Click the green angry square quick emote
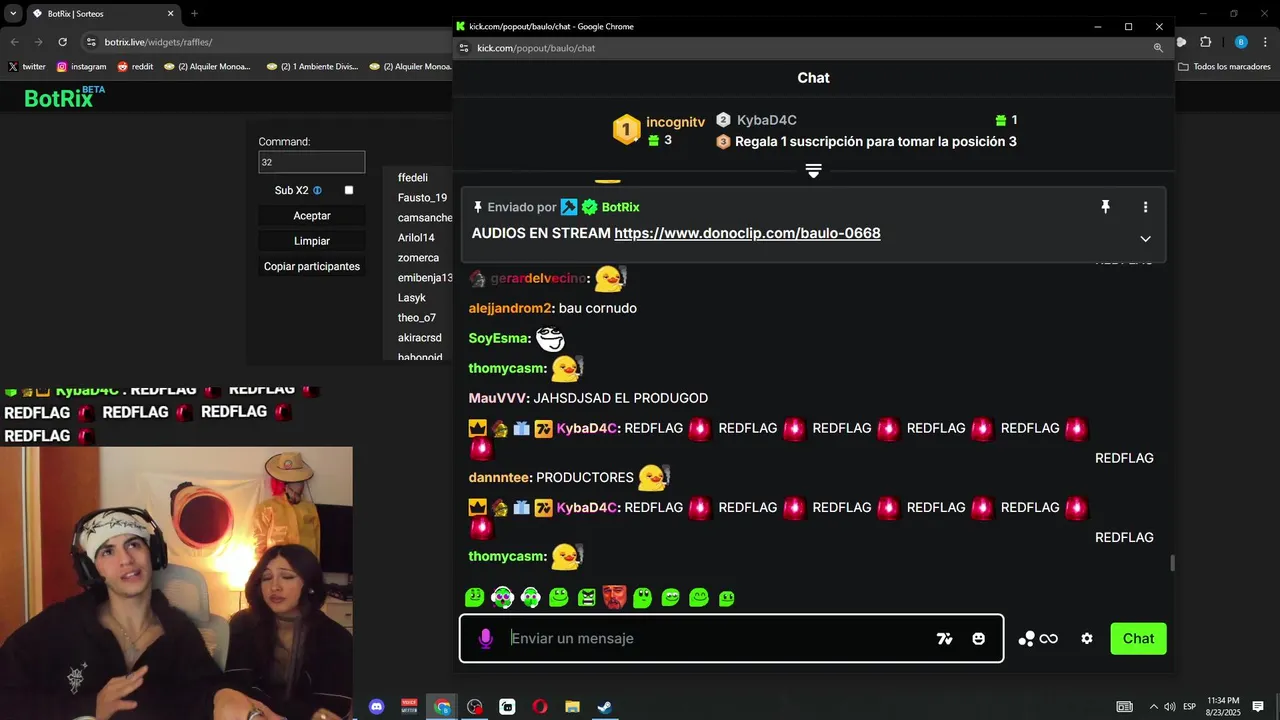 coord(586,597)
